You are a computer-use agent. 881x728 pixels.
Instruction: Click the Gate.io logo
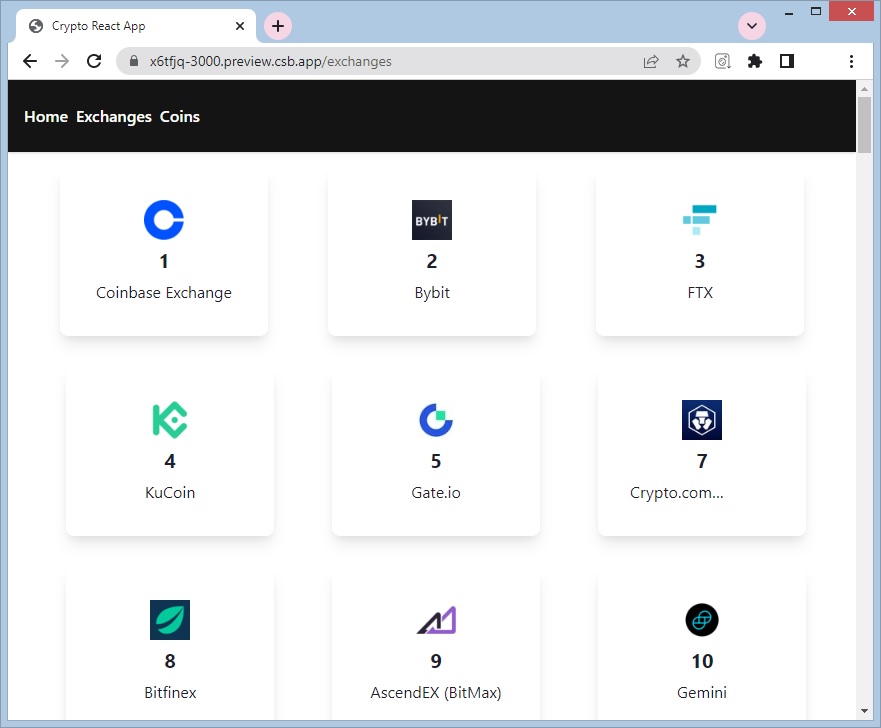point(435,420)
